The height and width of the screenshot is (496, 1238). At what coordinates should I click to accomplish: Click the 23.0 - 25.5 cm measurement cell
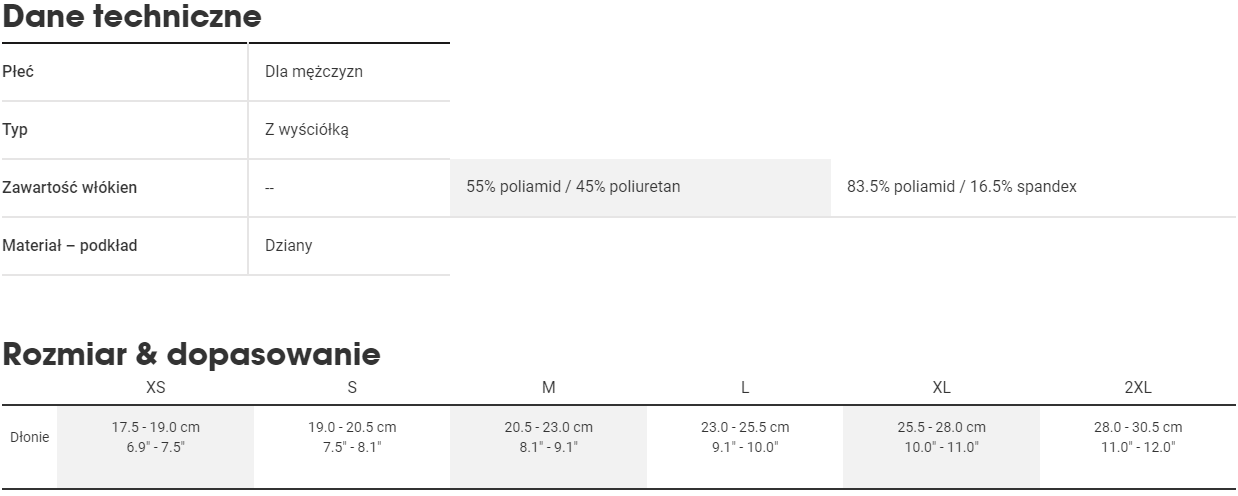745,437
